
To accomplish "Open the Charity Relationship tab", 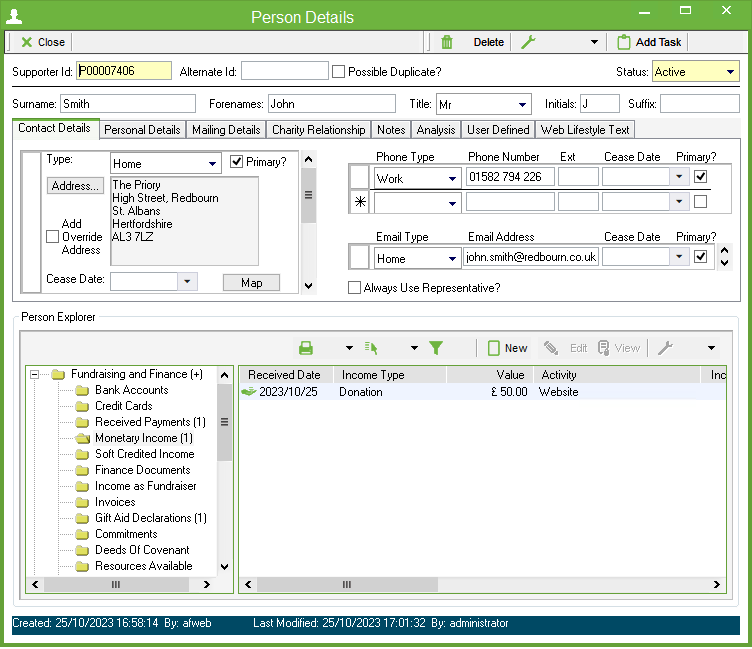I will 318,130.
